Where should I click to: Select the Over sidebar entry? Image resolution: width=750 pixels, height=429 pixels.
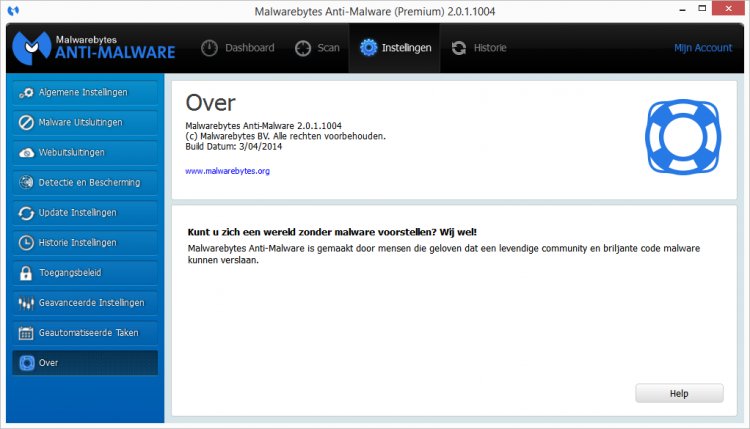point(85,363)
